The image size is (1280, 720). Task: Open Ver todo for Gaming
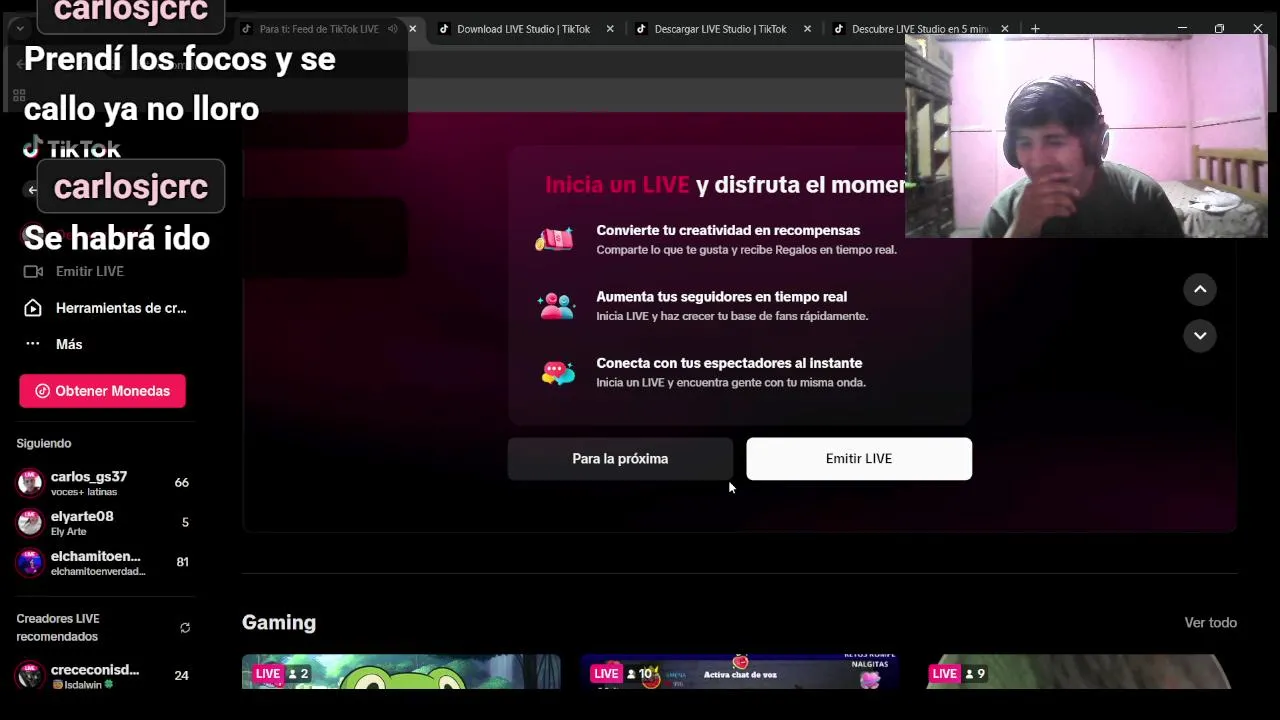tap(1210, 623)
